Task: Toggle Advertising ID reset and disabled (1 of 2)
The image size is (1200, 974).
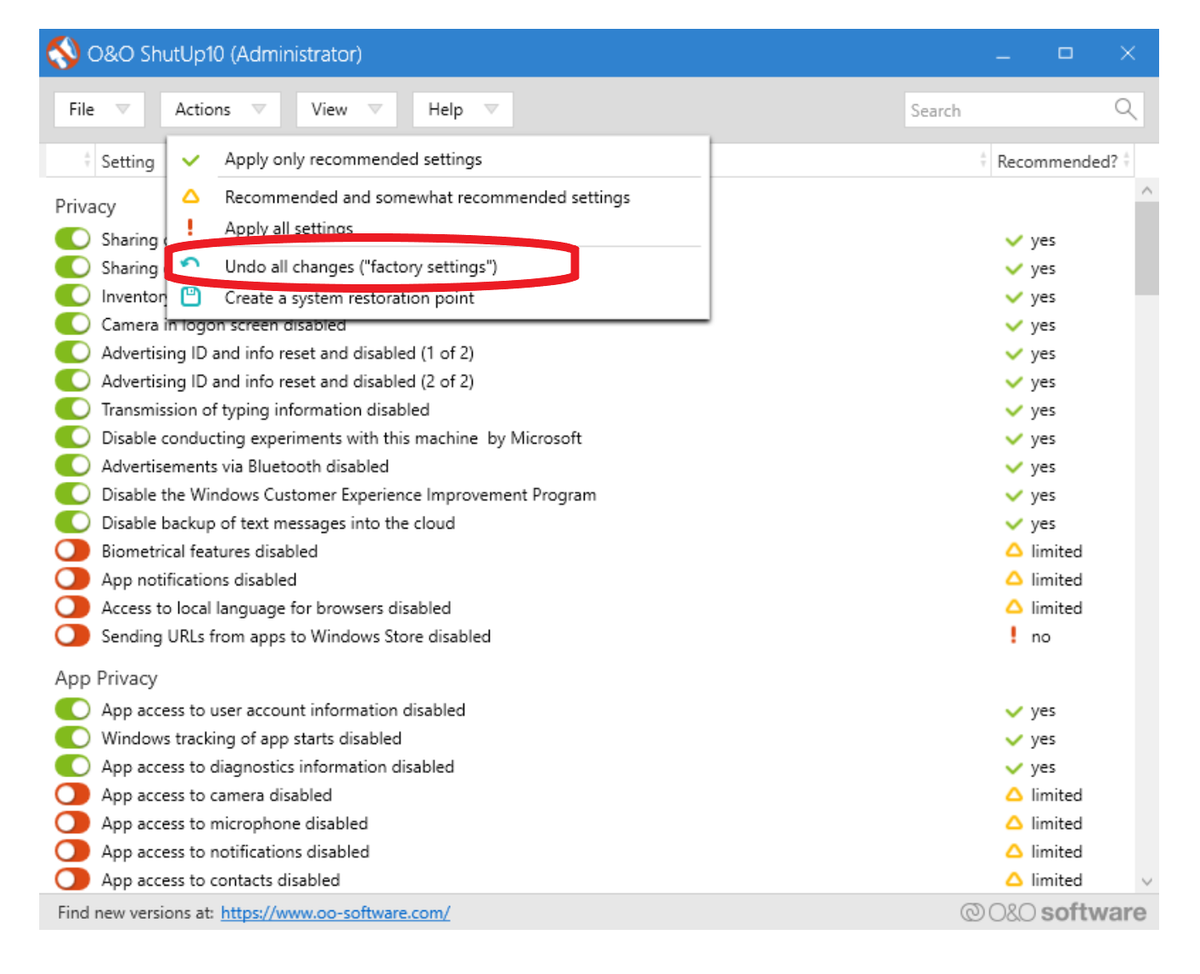Action: click(72, 352)
